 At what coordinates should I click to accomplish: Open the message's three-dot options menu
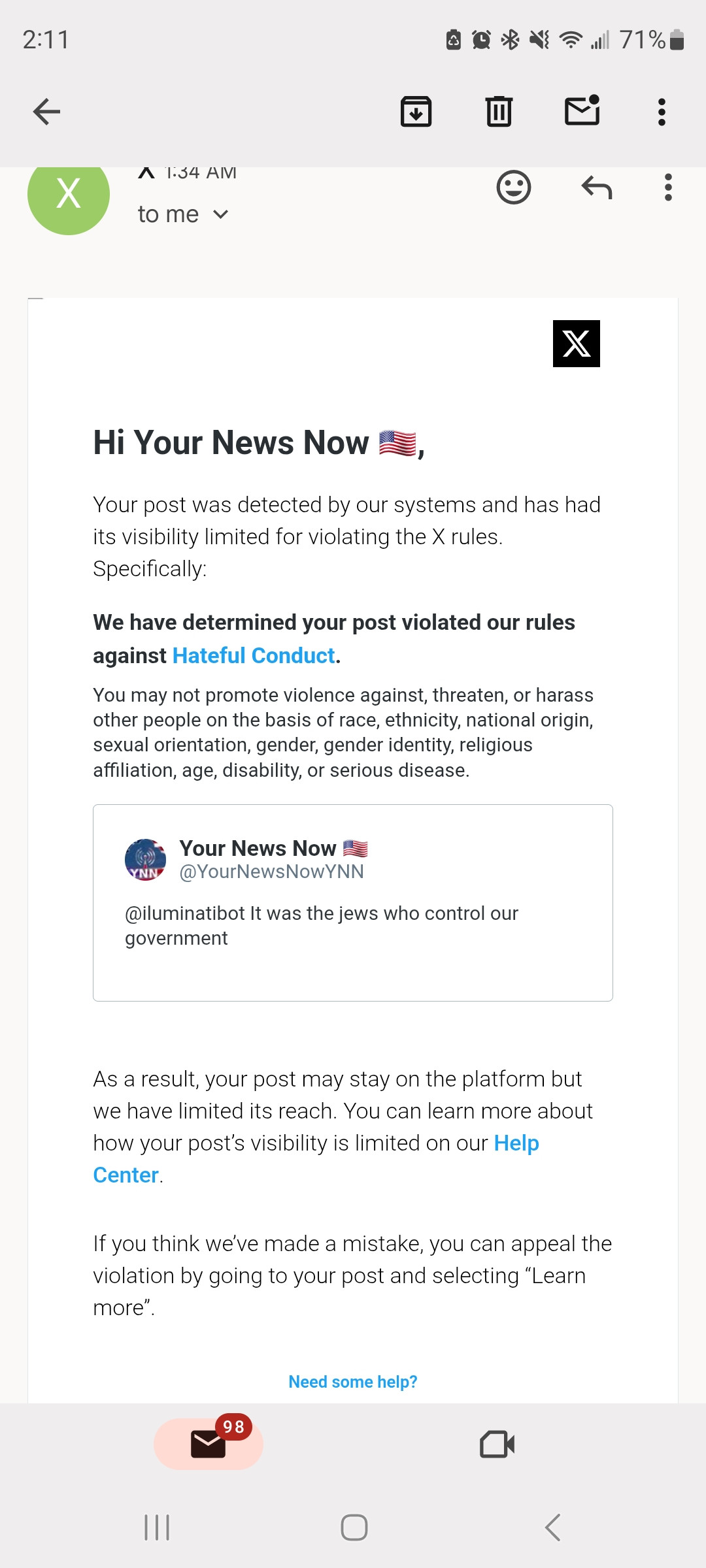pos(667,188)
